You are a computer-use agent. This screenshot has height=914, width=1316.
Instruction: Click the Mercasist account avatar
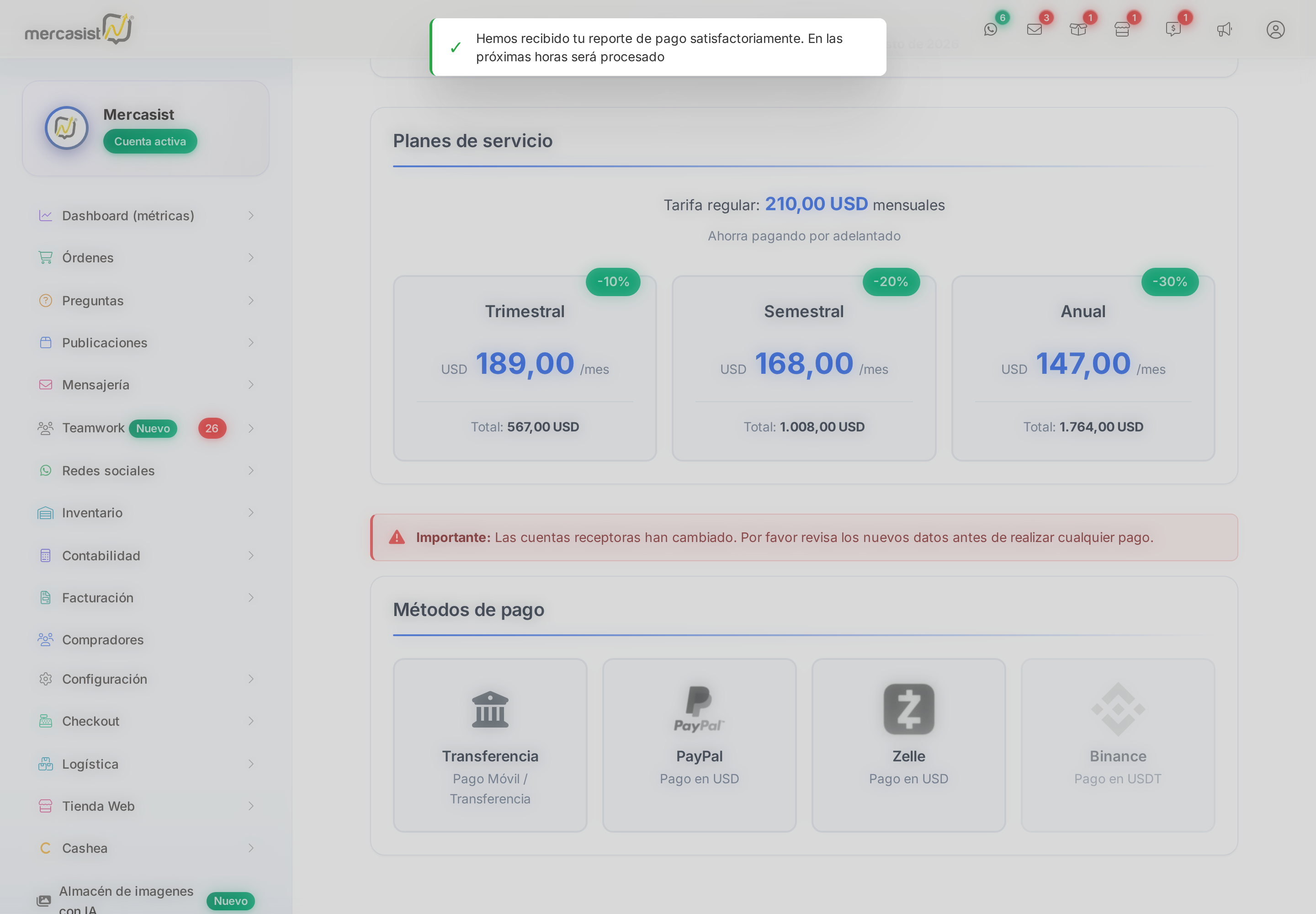pos(66,128)
